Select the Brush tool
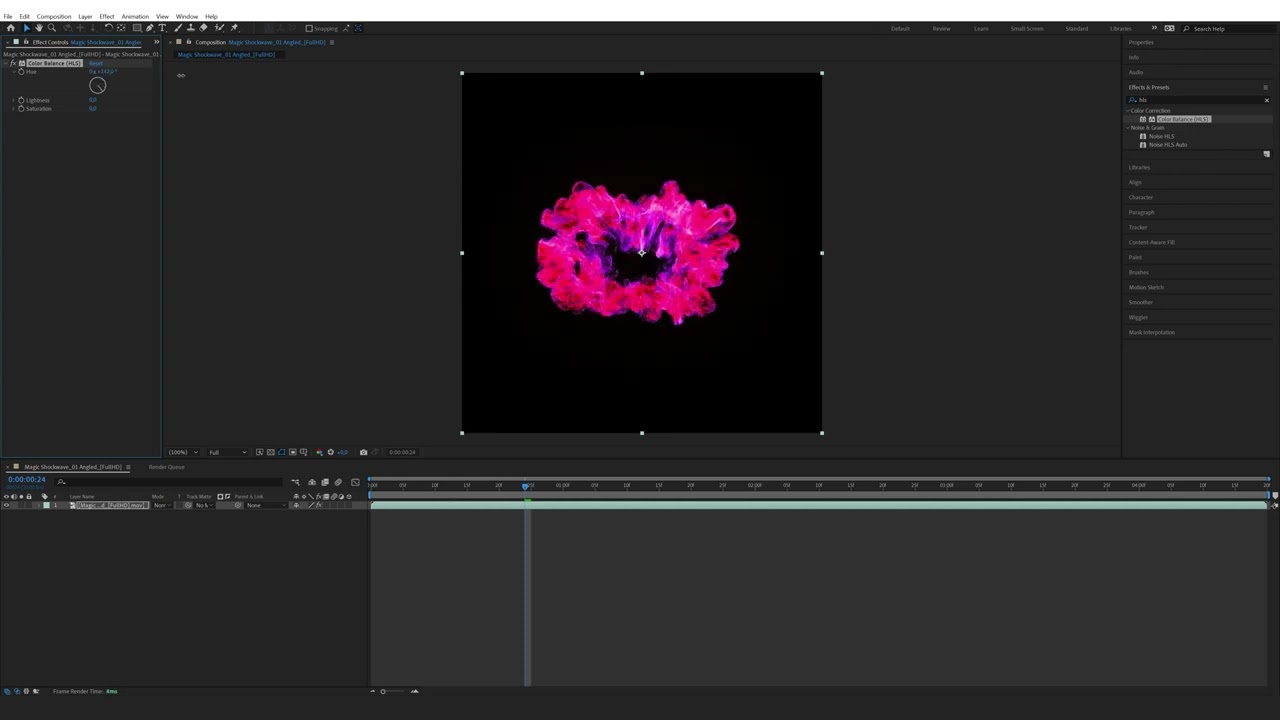Viewport: 1280px width, 720px height. (178, 28)
